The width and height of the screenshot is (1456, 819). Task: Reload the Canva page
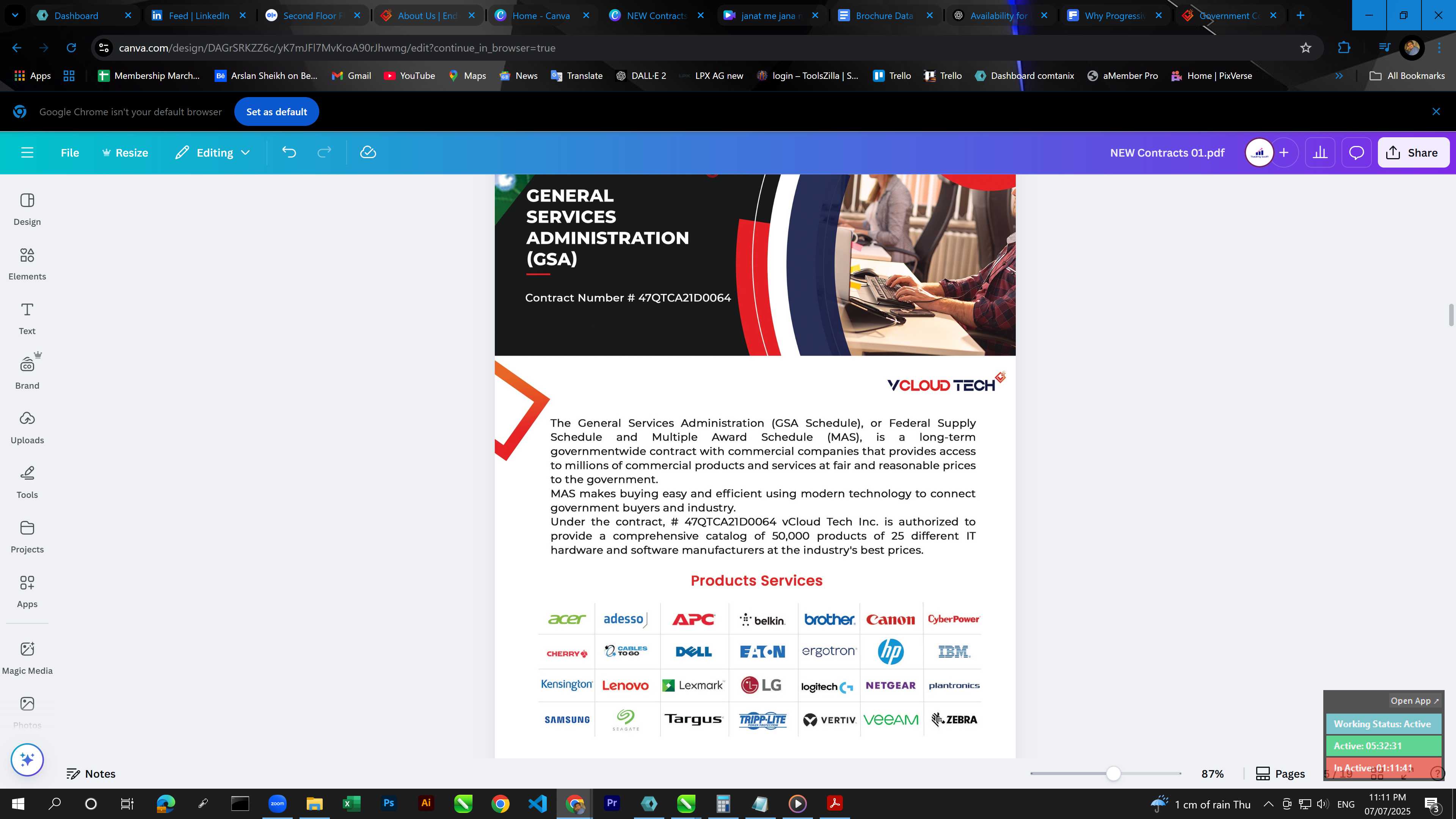(x=71, y=48)
